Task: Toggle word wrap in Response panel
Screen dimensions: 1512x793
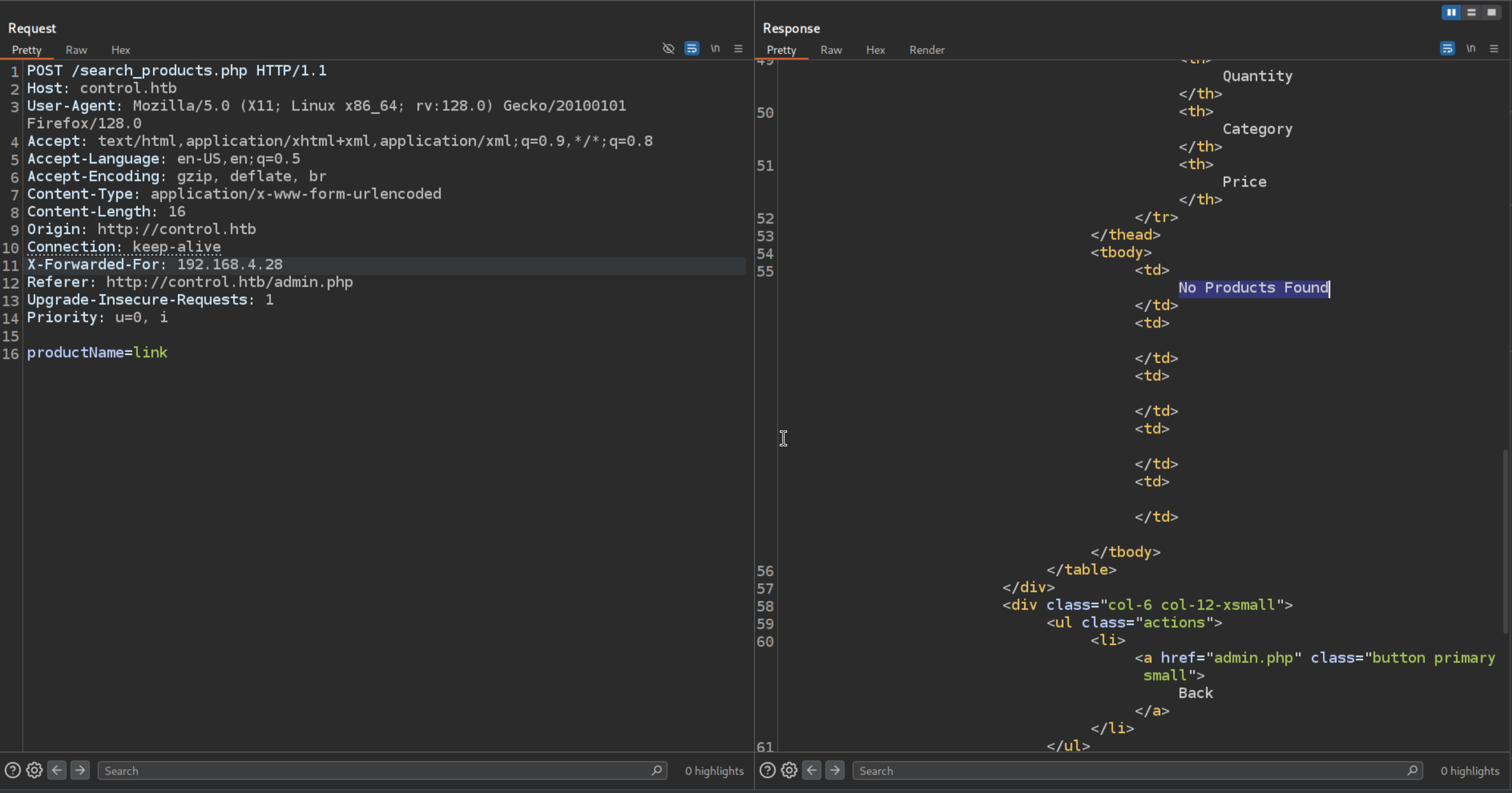Action: click(1447, 49)
